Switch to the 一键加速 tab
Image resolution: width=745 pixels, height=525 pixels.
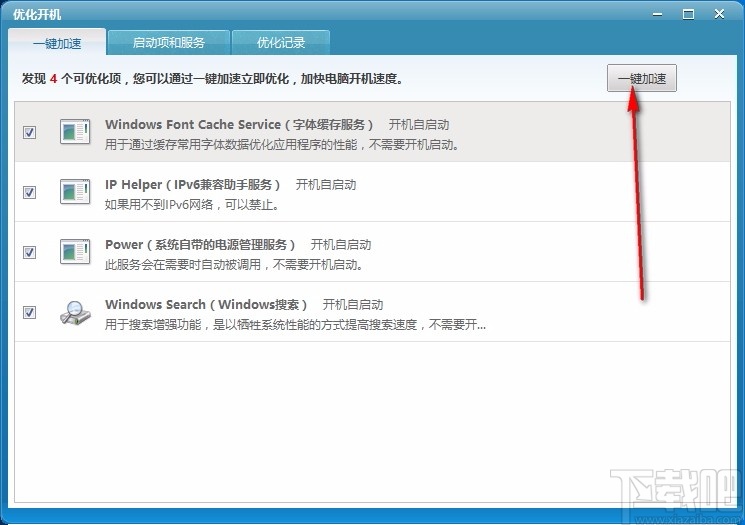[57, 42]
